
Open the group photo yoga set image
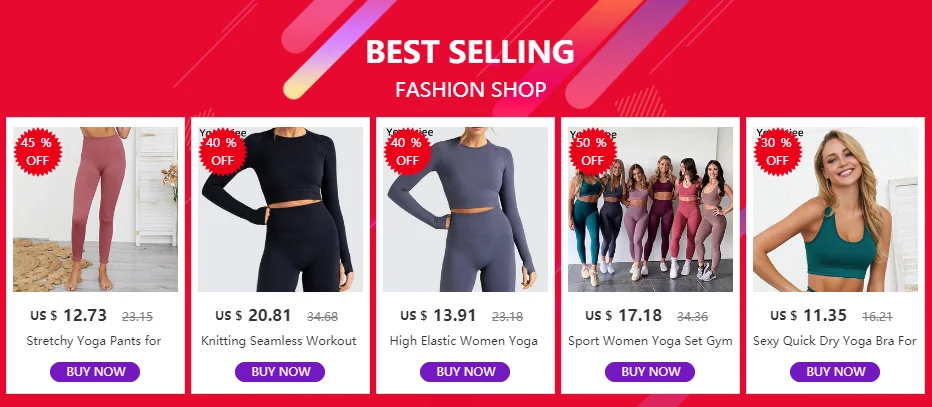pos(650,209)
